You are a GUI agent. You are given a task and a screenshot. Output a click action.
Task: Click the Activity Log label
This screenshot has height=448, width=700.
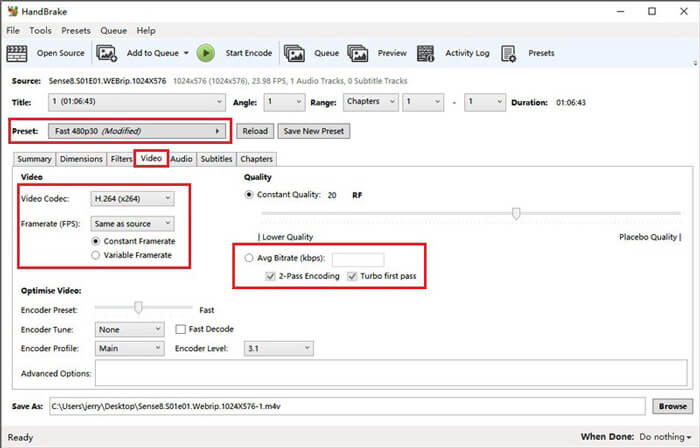pos(467,53)
